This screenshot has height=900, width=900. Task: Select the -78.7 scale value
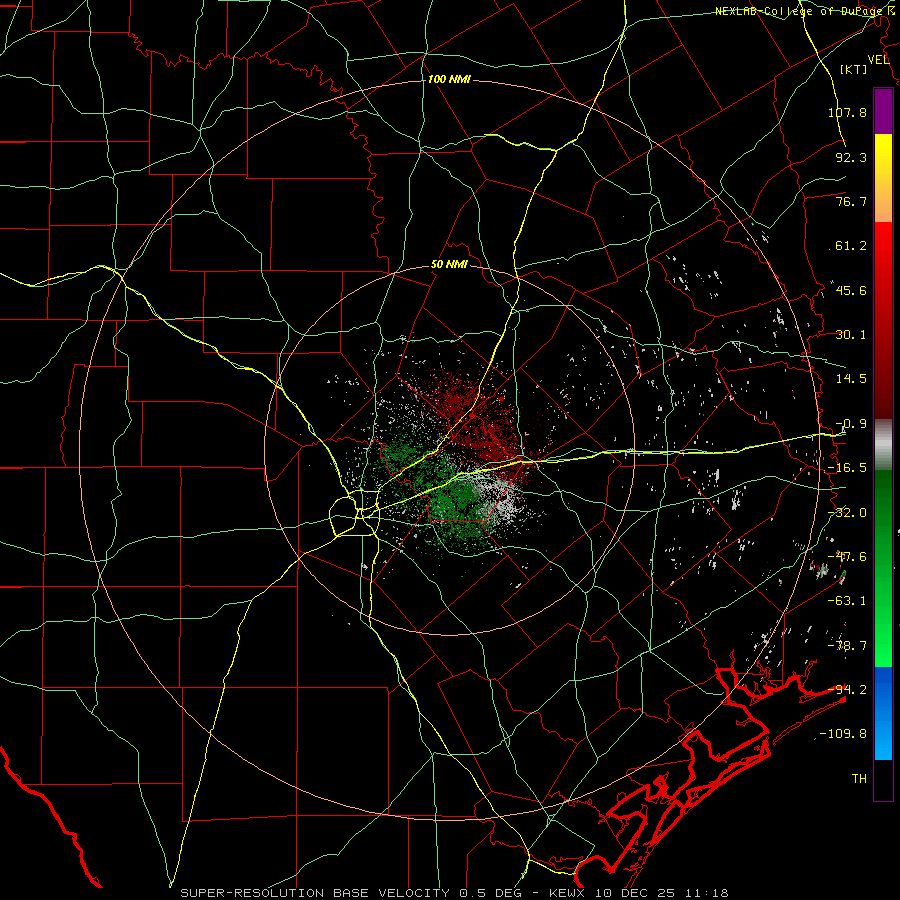847,646
